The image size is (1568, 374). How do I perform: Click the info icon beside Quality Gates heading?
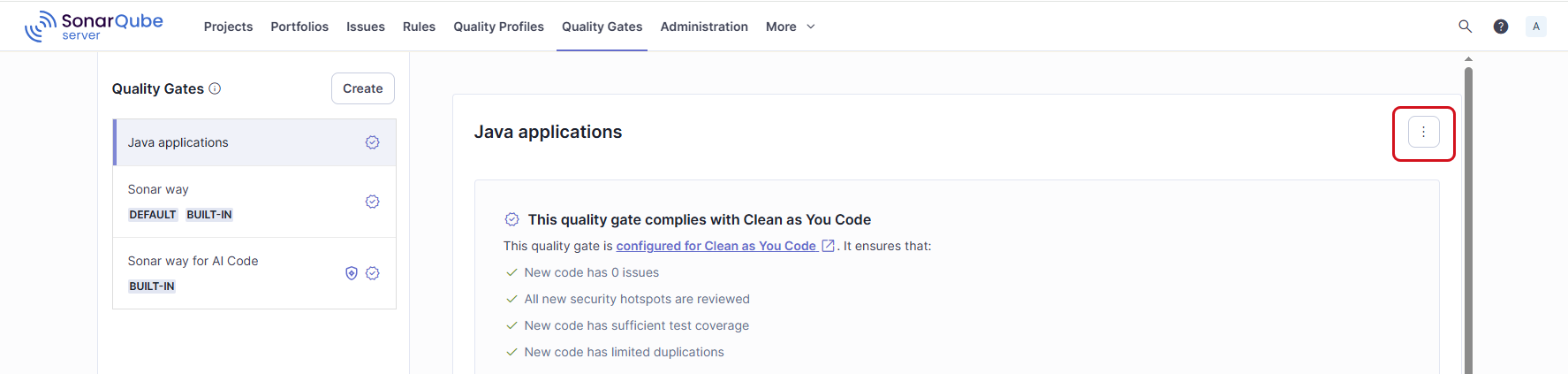coord(215,88)
